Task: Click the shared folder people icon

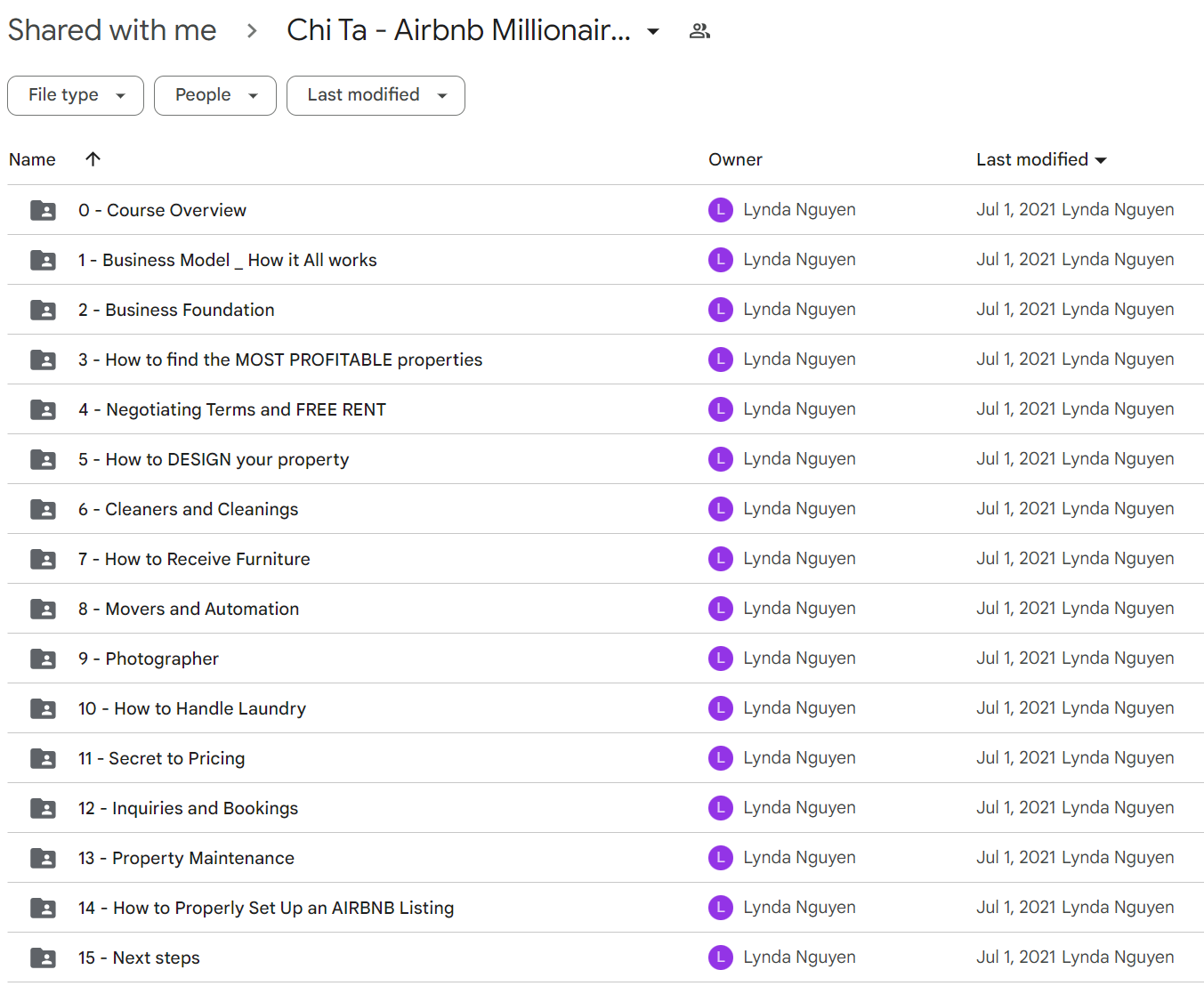Action: (699, 31)
